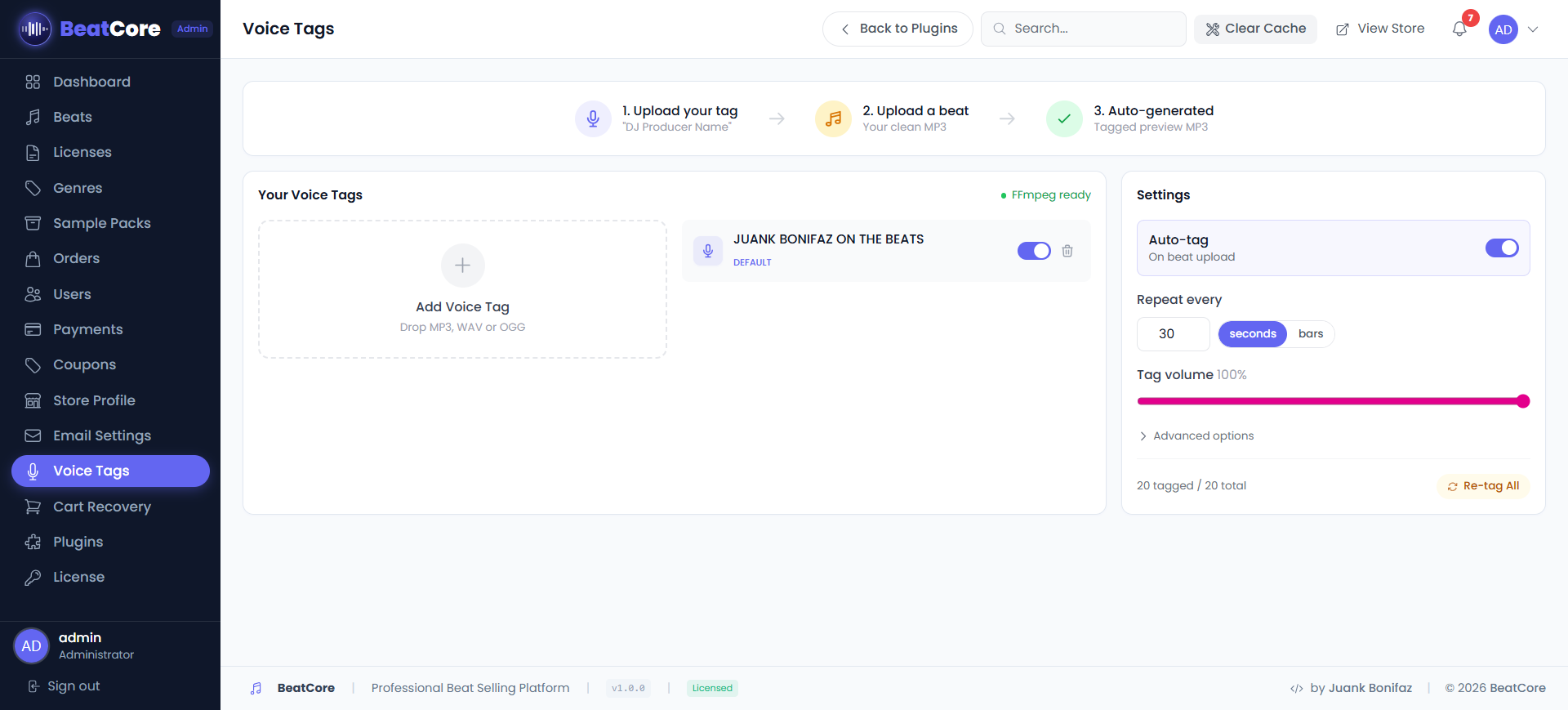Open the user account dropdown chevron
1568x710 pixels.
pyautogui.click(x=1533, y=29)
